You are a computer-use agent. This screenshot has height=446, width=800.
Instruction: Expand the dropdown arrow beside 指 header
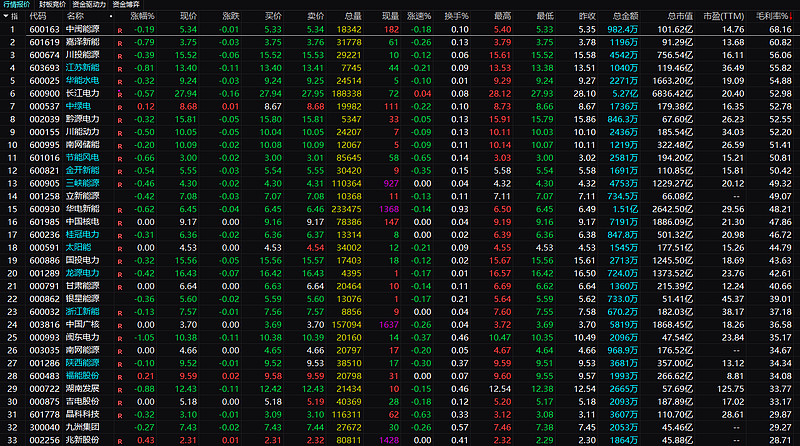(x=6, y=16)
